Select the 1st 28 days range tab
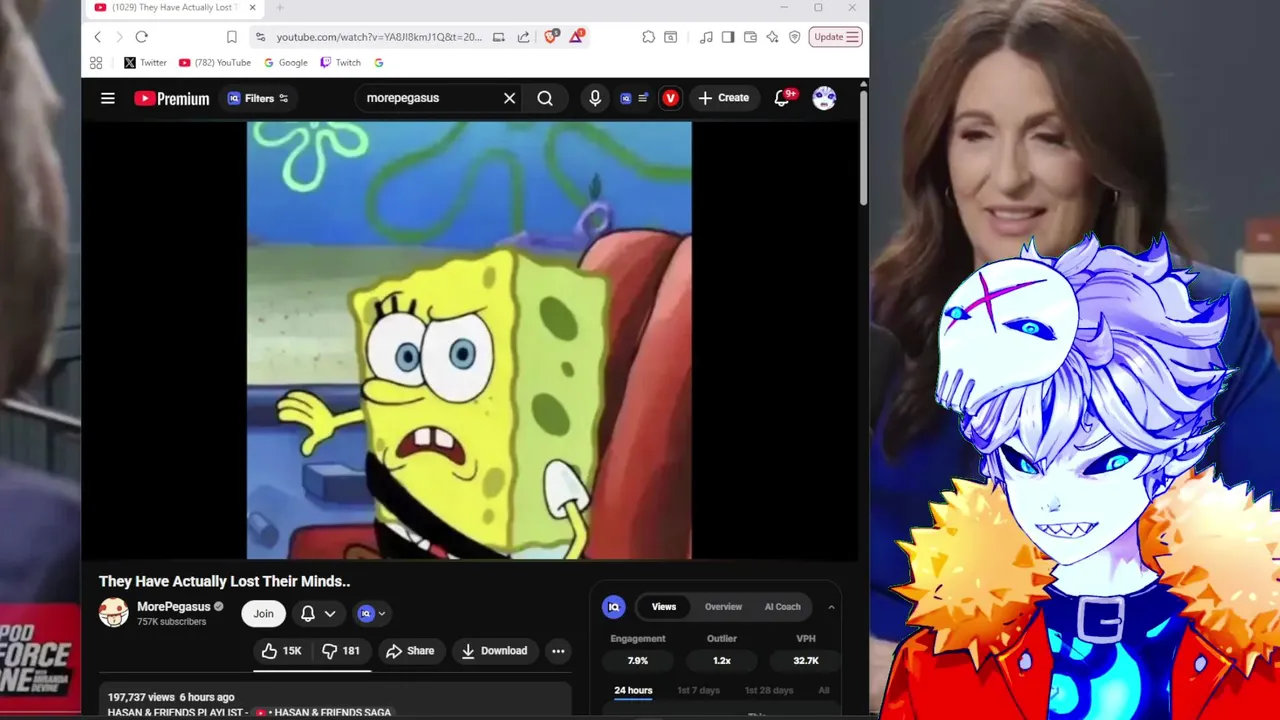This screenshot has height=720, width=1280. point(768,691)
